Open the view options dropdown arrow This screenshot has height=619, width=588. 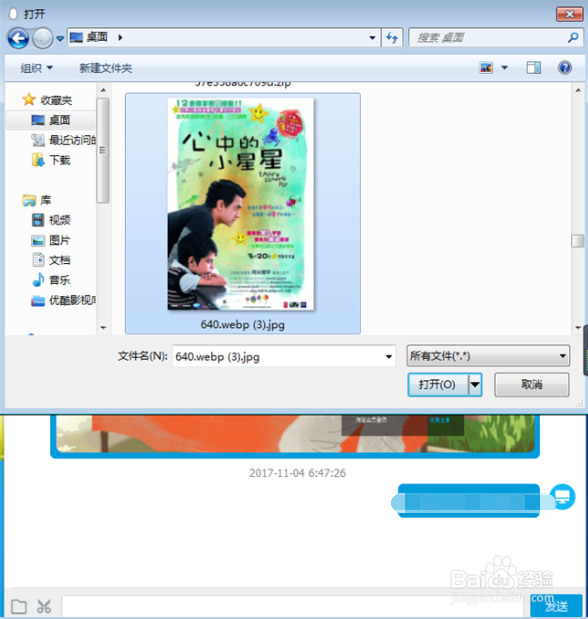(504, 68)
